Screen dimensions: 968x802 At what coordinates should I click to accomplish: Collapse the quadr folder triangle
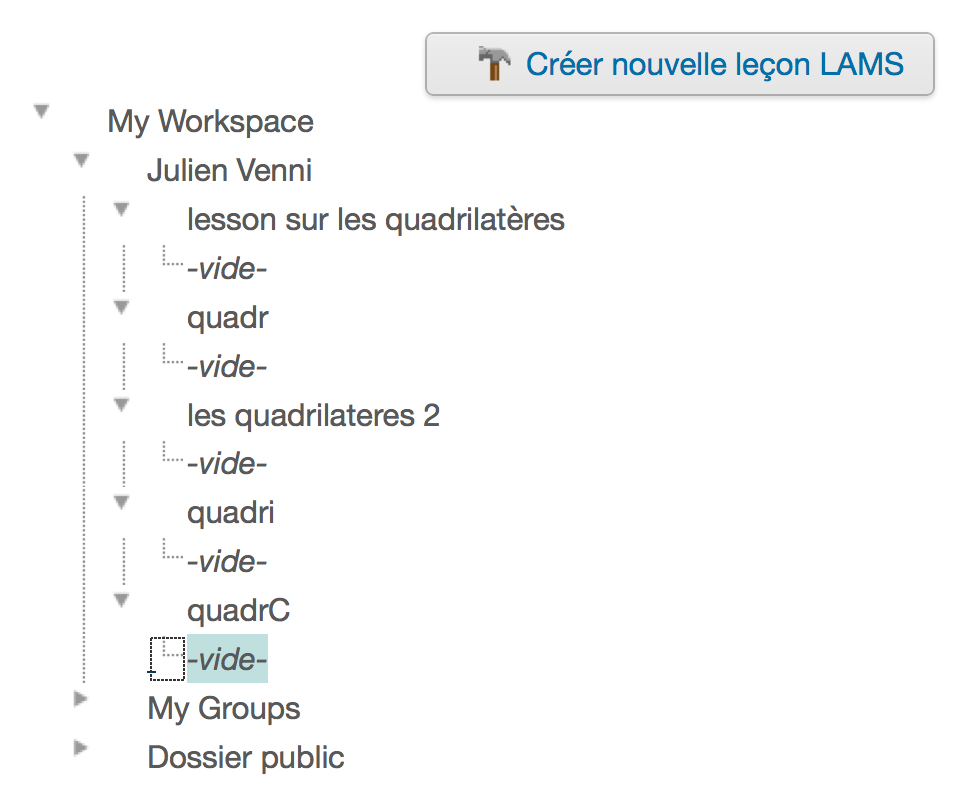click(x=122, y=307)
